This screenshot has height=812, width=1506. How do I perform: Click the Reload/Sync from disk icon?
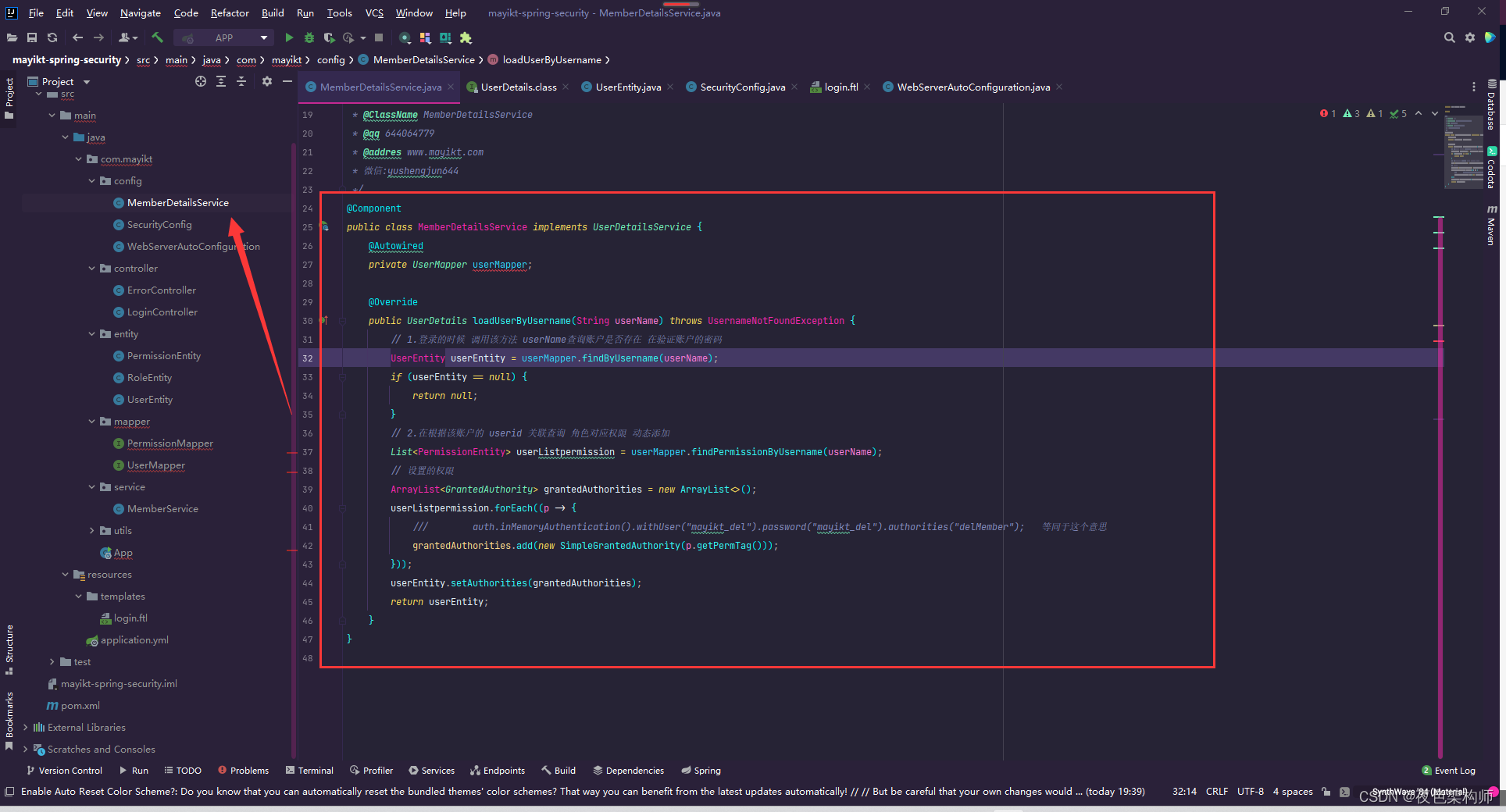pyautogui.click(x=52, y=37)
